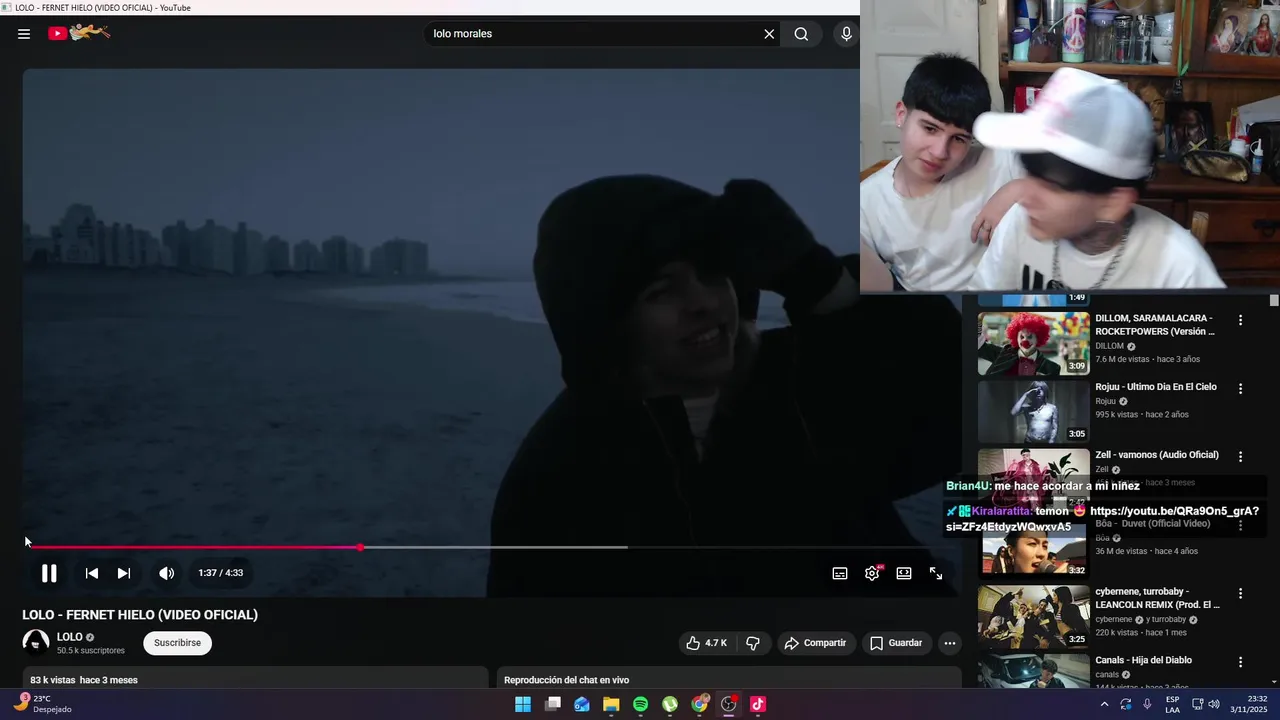
Task: Open LOLO channel name link
Action: point(70,637)
